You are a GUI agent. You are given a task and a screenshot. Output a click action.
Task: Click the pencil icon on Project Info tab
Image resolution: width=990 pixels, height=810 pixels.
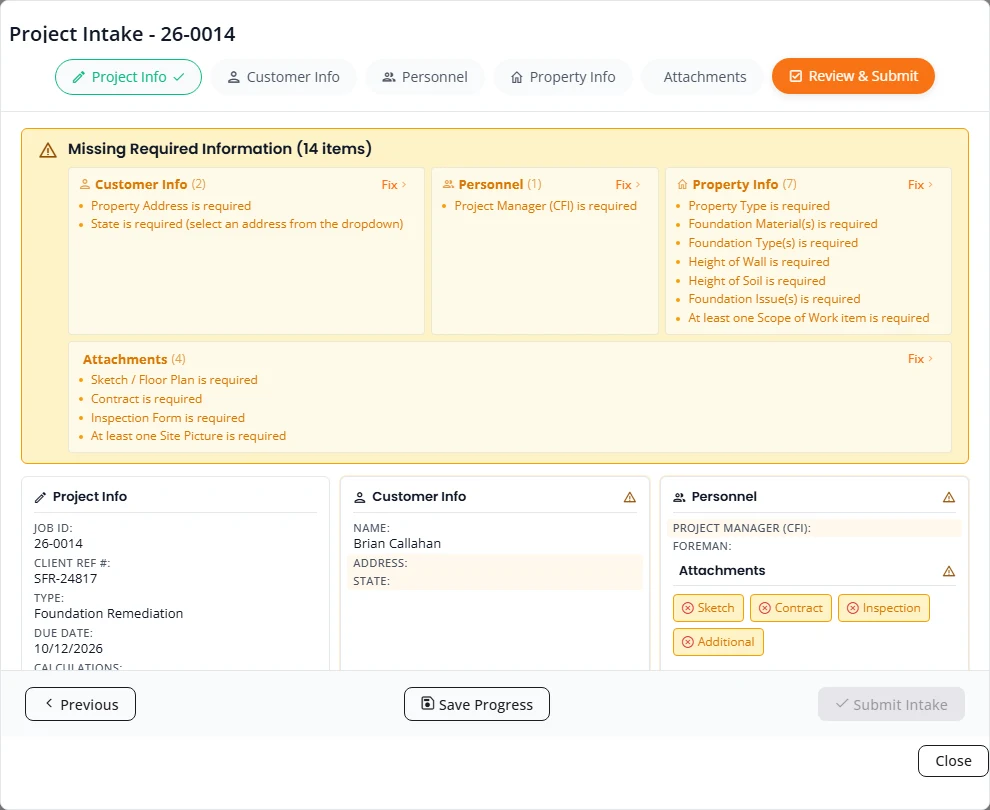click(x=78, y=77)
